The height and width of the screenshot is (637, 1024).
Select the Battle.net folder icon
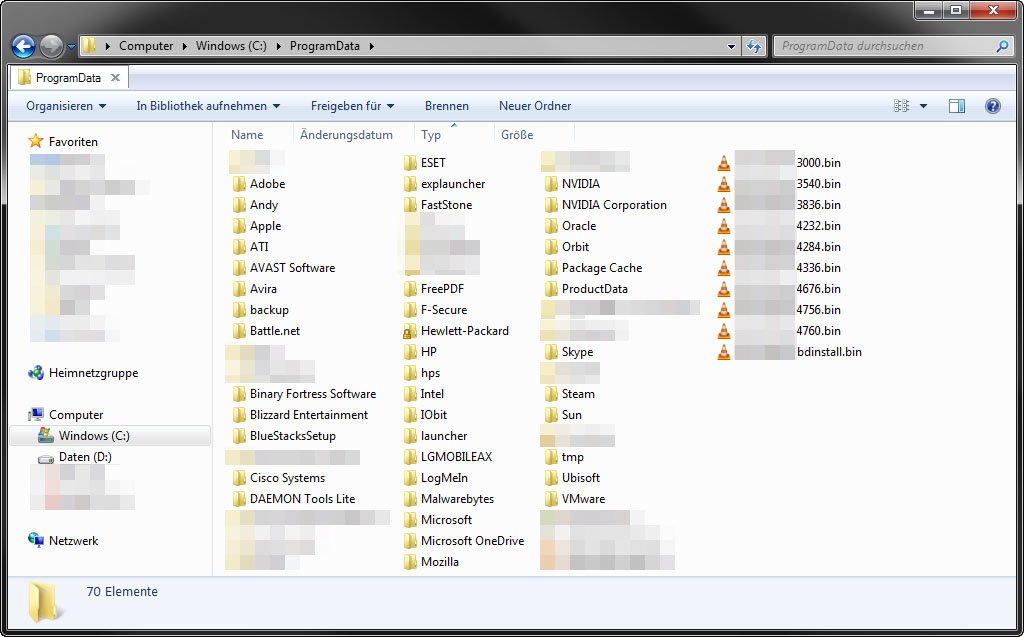pos(239,331)
